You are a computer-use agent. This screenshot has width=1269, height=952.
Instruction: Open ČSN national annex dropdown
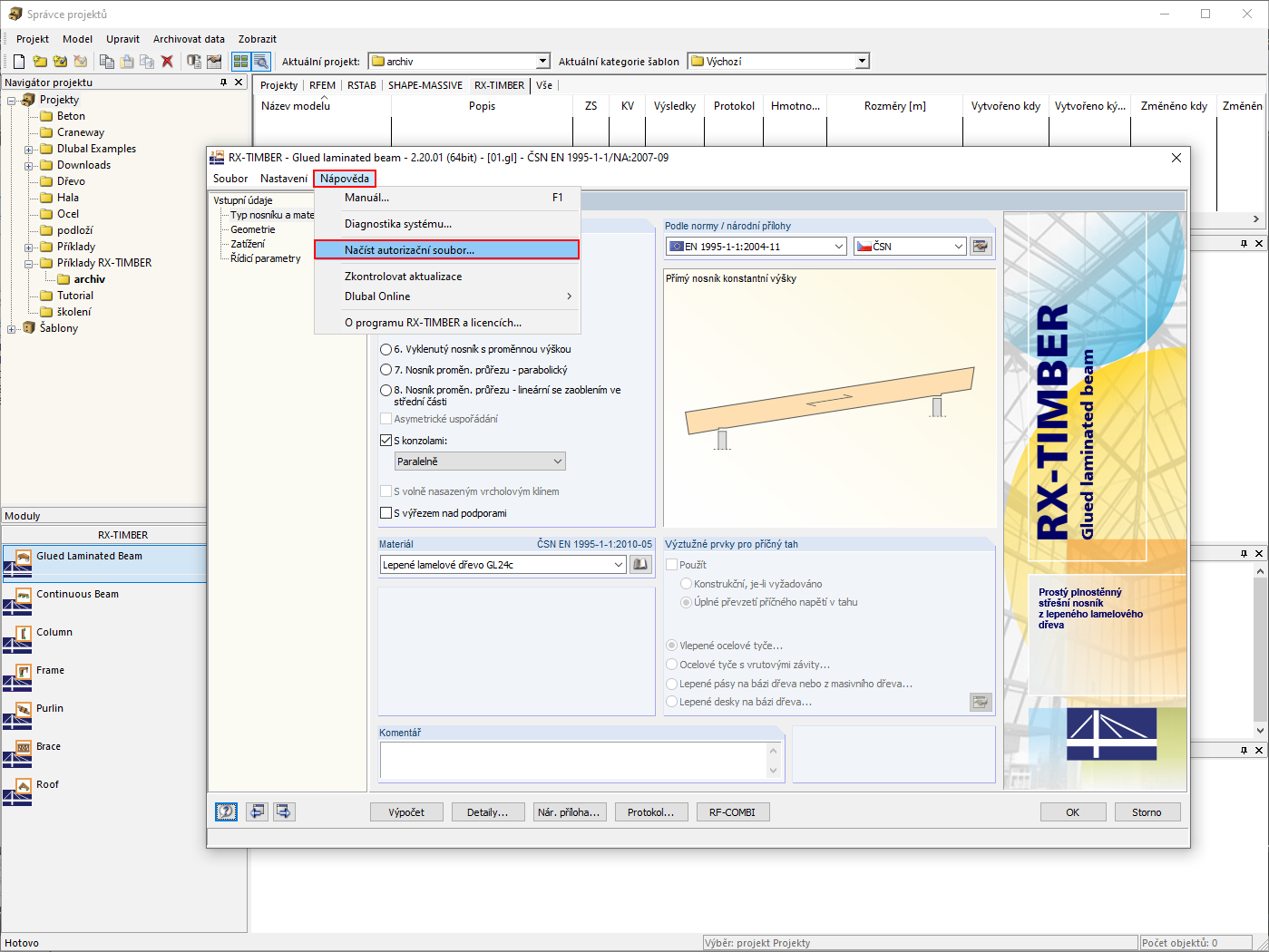(911, 246)
